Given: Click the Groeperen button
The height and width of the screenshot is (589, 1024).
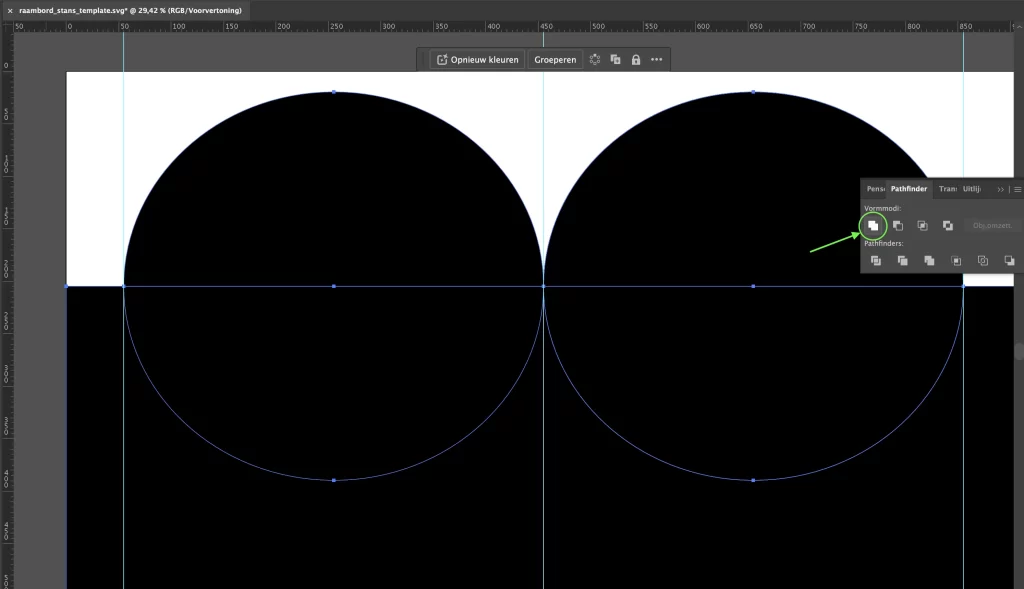Looking at the screenshot, I should (555, 60).
